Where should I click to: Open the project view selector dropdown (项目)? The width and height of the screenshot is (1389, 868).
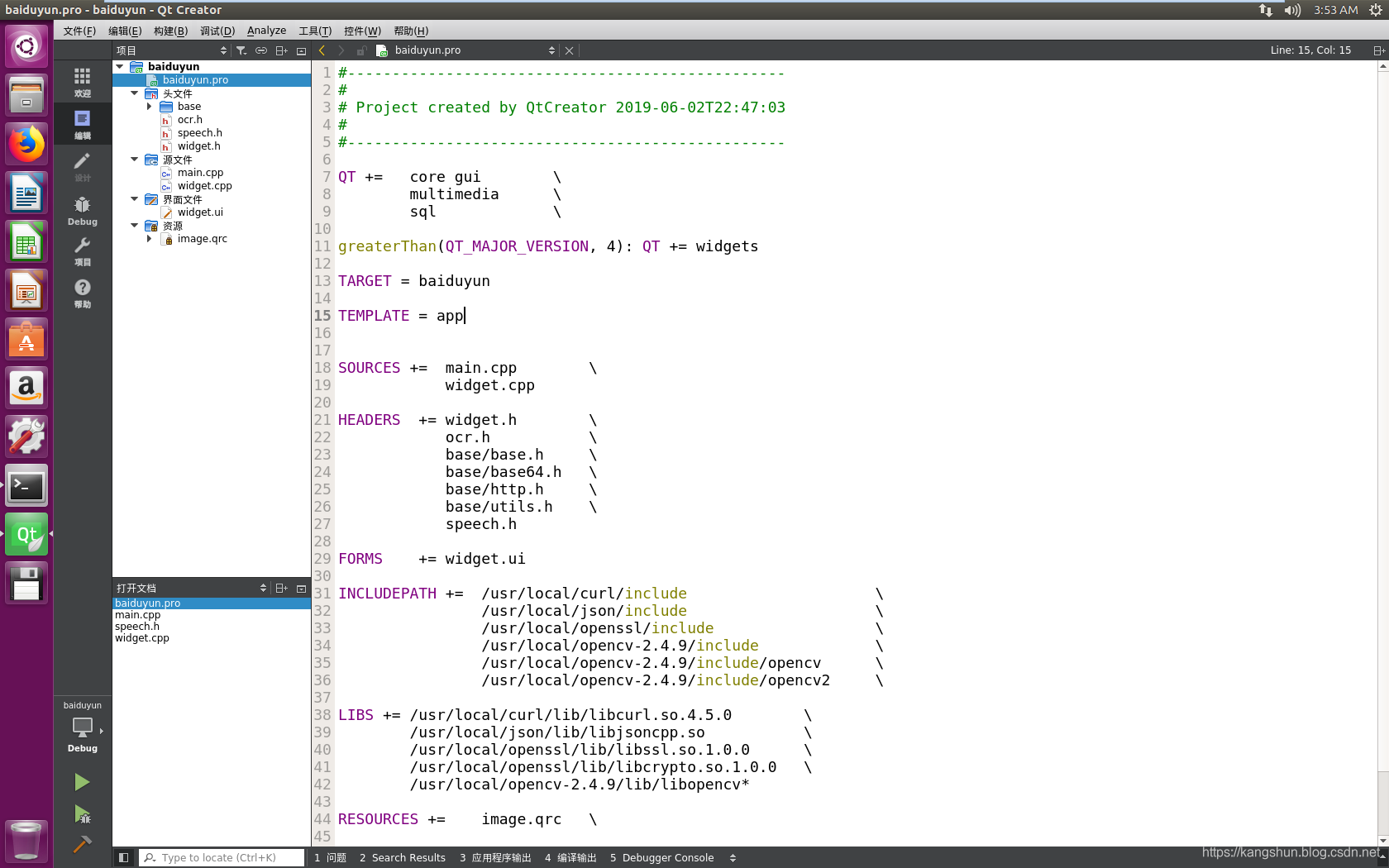tap(171, 50)
